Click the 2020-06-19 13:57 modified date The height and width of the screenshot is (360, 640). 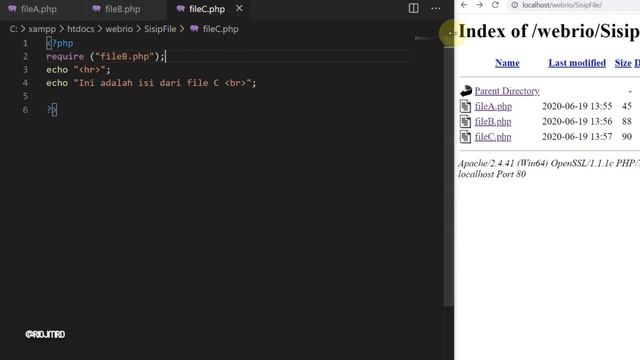coord(577,137)
